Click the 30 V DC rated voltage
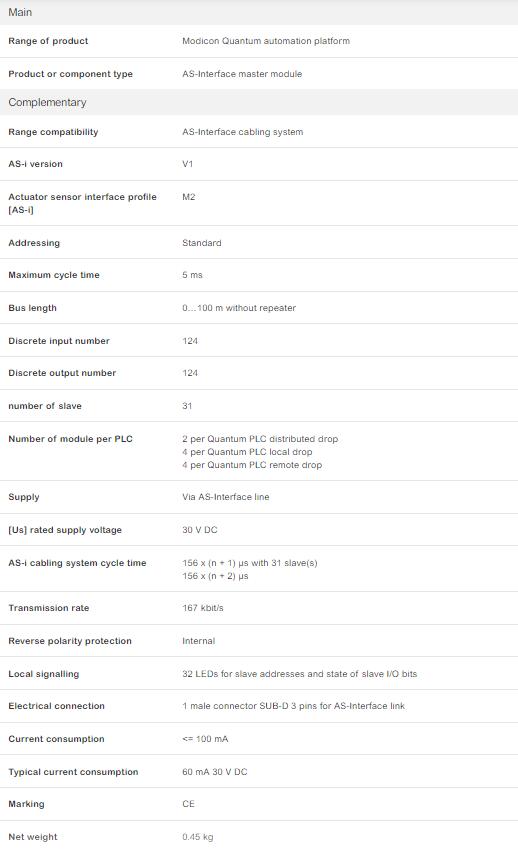518x852 pixels. point(199,530)
